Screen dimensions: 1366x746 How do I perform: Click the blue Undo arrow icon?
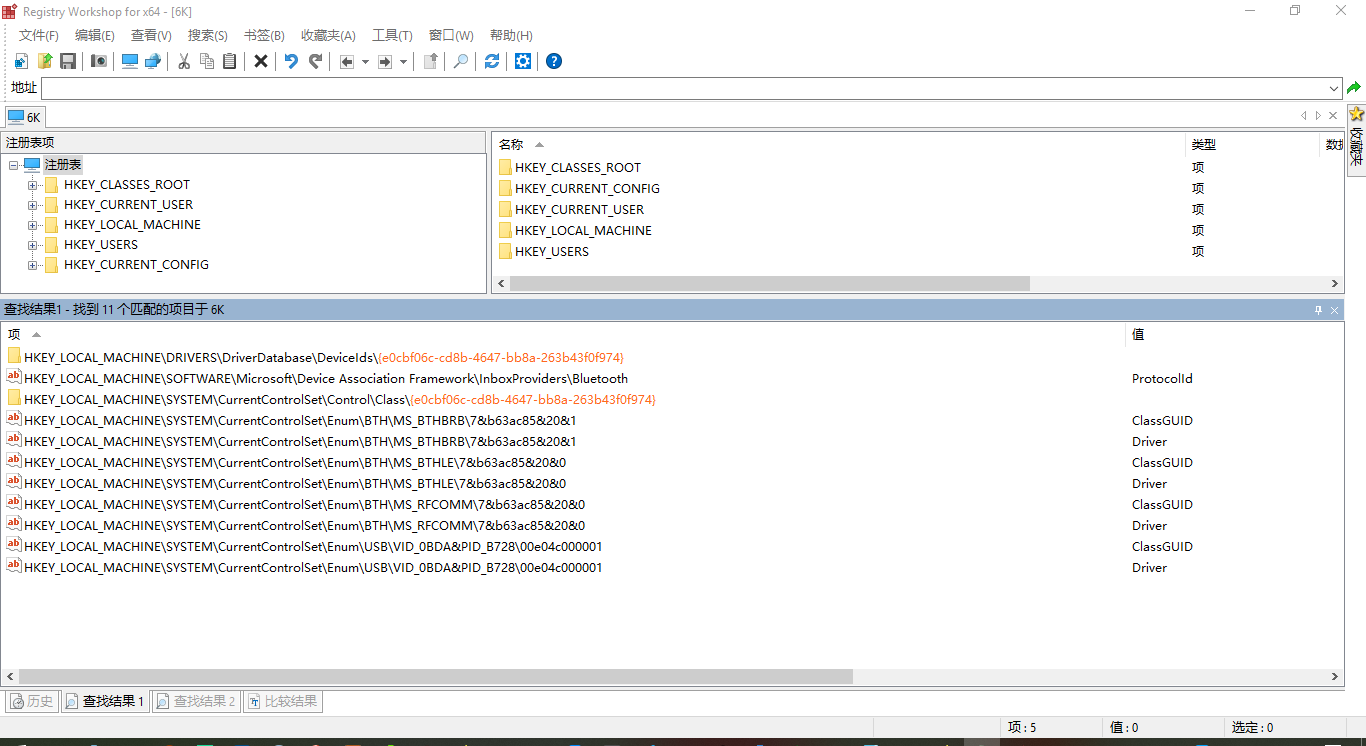(291, 61)
